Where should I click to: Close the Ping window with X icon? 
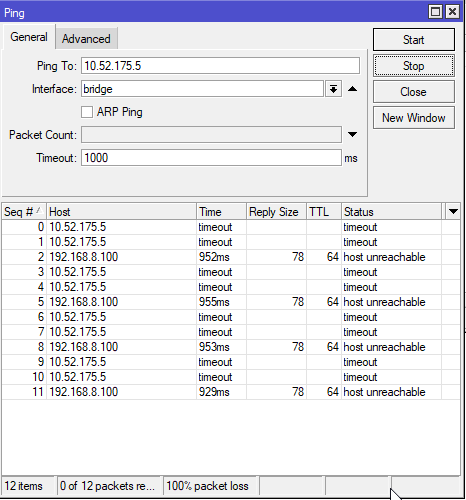pos(452,12)
